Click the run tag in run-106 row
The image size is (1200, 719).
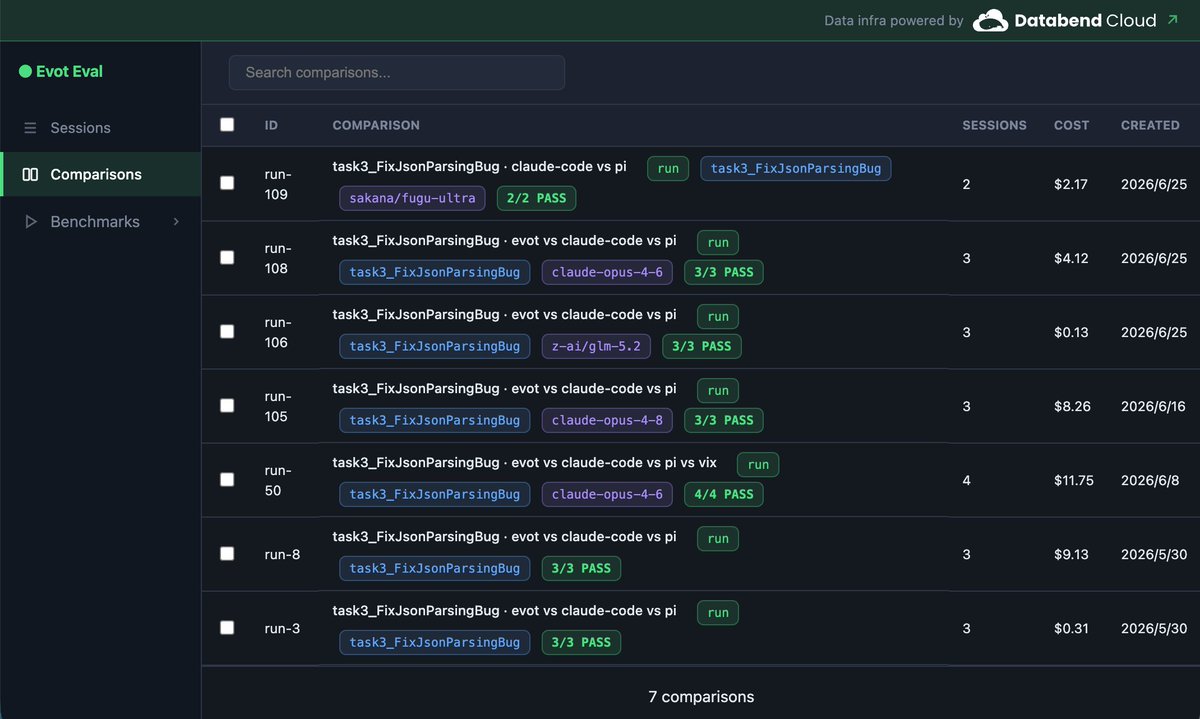point(718,316)
